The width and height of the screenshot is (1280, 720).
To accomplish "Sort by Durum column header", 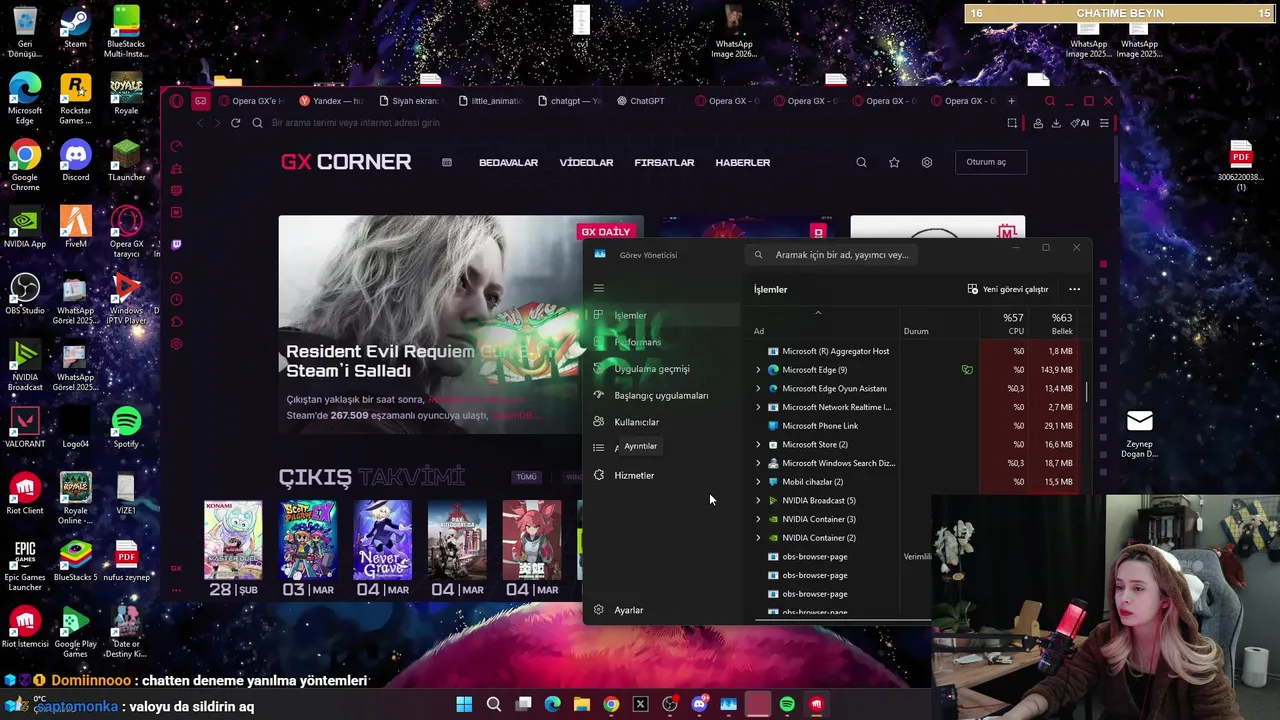I will coord(916,331).
